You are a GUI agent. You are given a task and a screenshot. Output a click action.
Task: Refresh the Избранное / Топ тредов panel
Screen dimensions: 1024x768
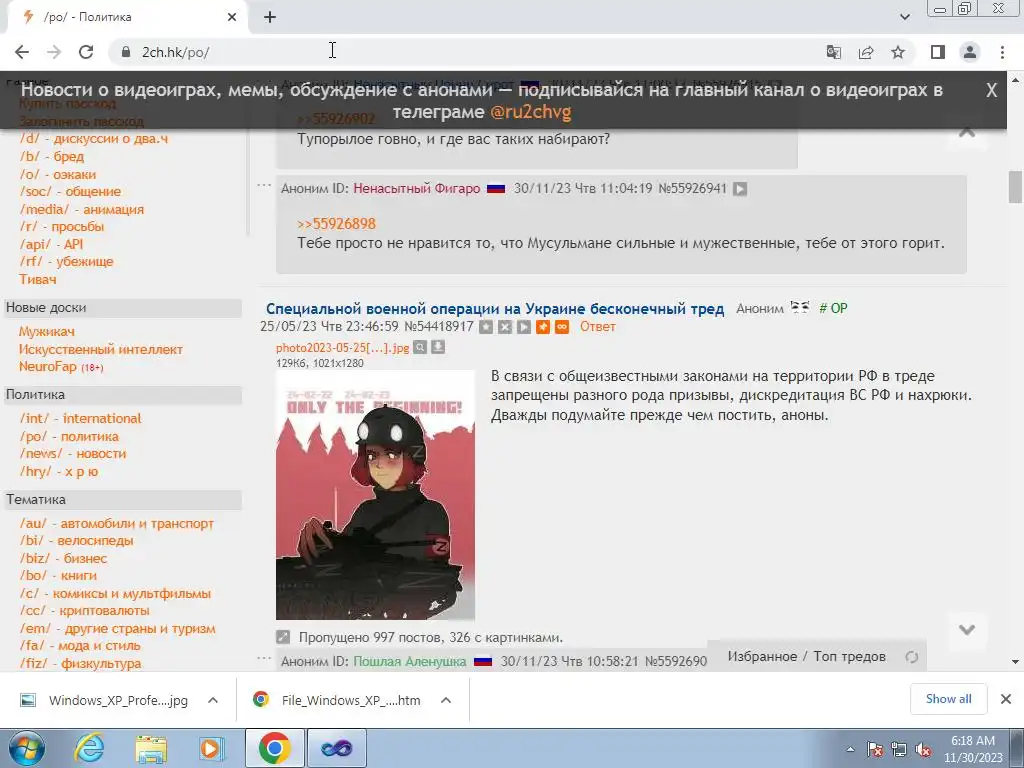pos(912,657)
